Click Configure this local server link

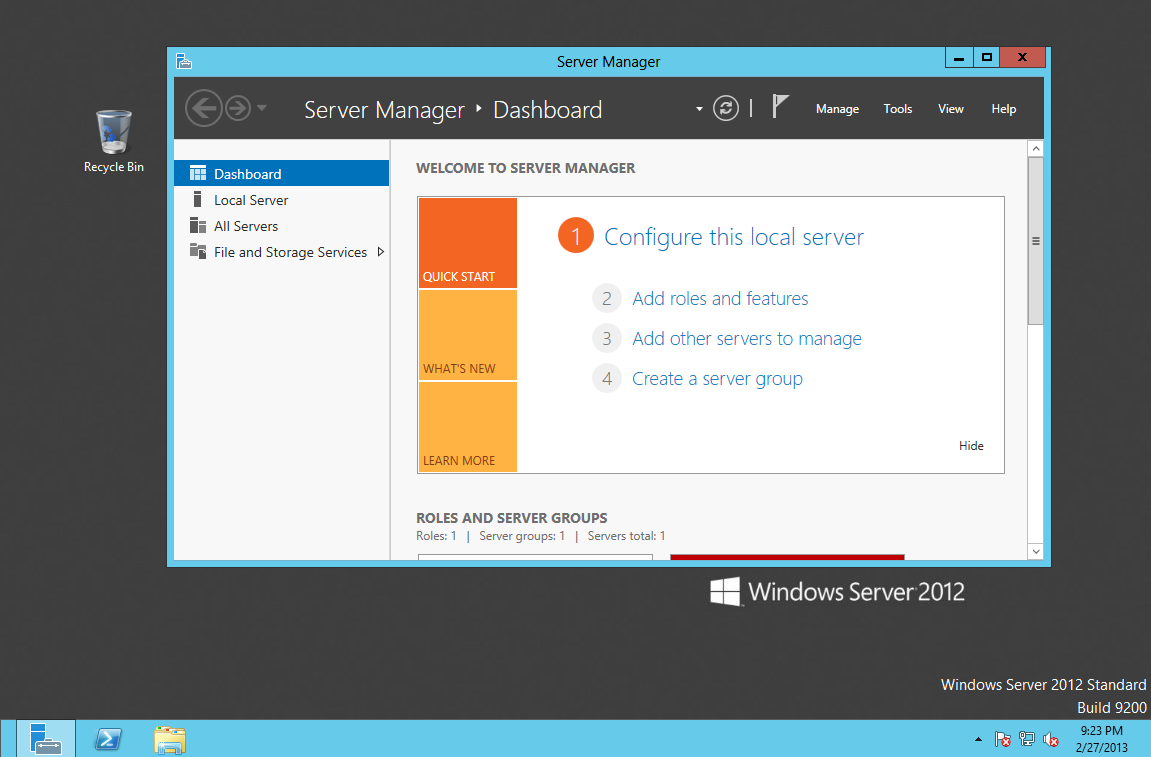pos(733,236)
